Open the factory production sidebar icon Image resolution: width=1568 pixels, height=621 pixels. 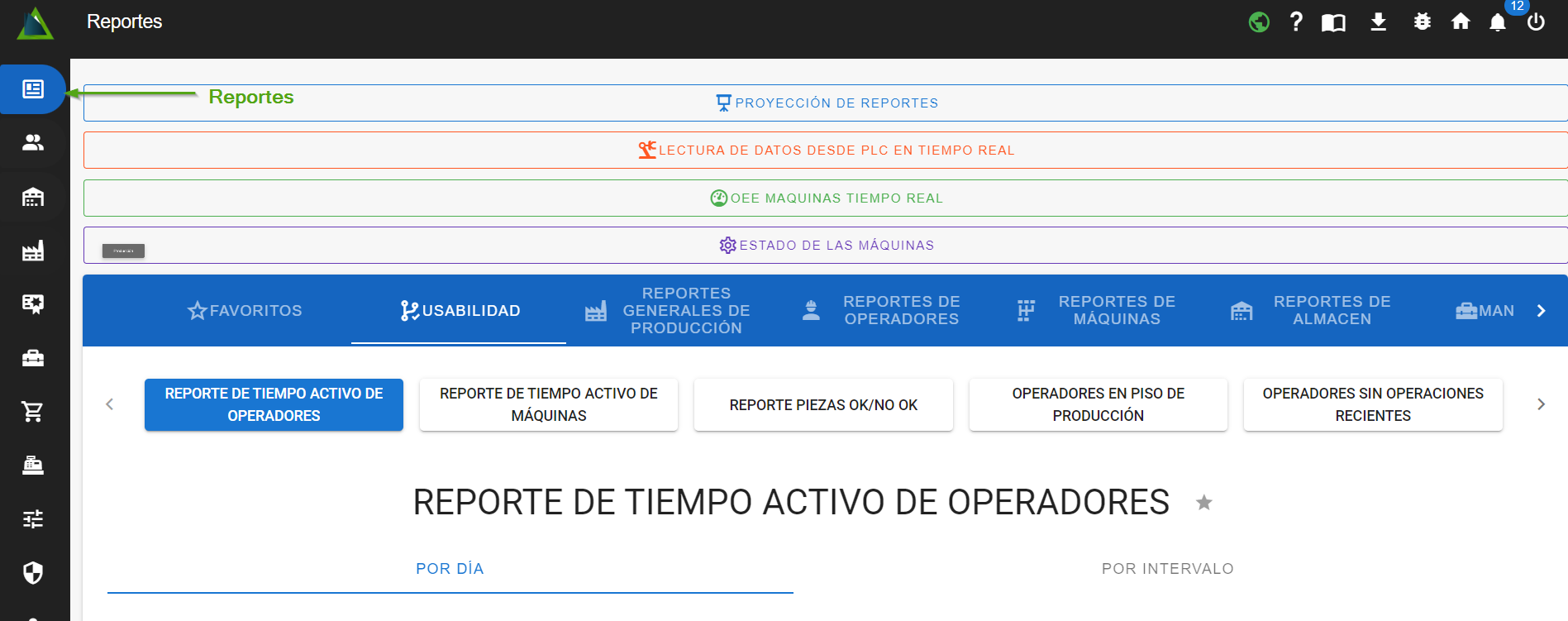pos(33,251)
